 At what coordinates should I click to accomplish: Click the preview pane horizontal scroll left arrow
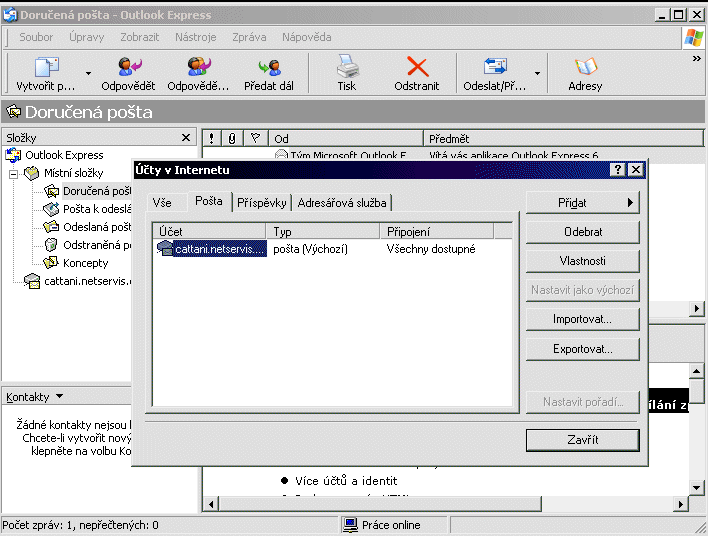click(x=211, y=504)
